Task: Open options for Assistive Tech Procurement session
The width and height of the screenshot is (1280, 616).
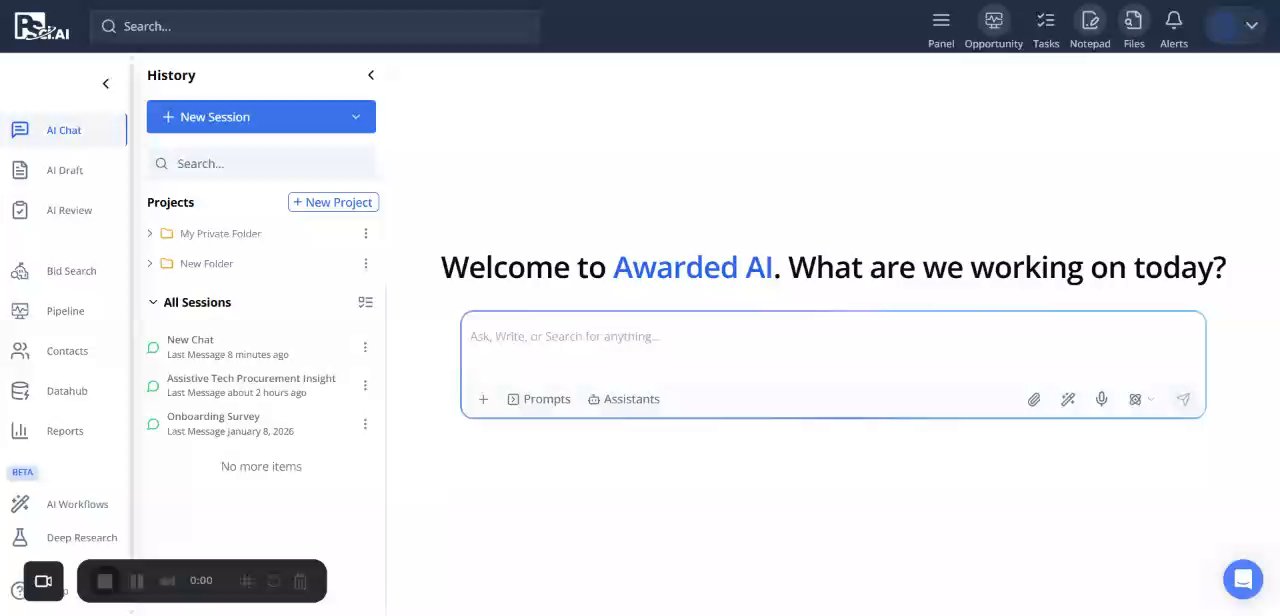Action: click(x=365, y=385)
